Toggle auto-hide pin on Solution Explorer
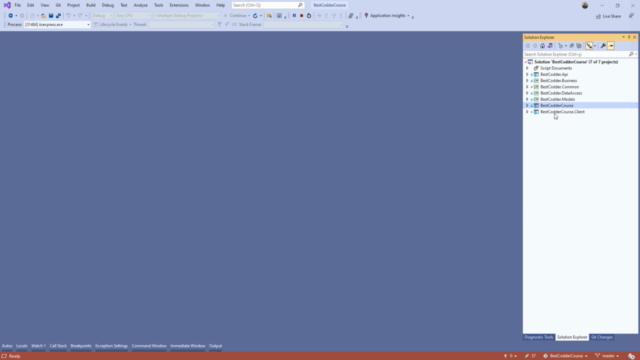The image size is (640, 360). 629,37
